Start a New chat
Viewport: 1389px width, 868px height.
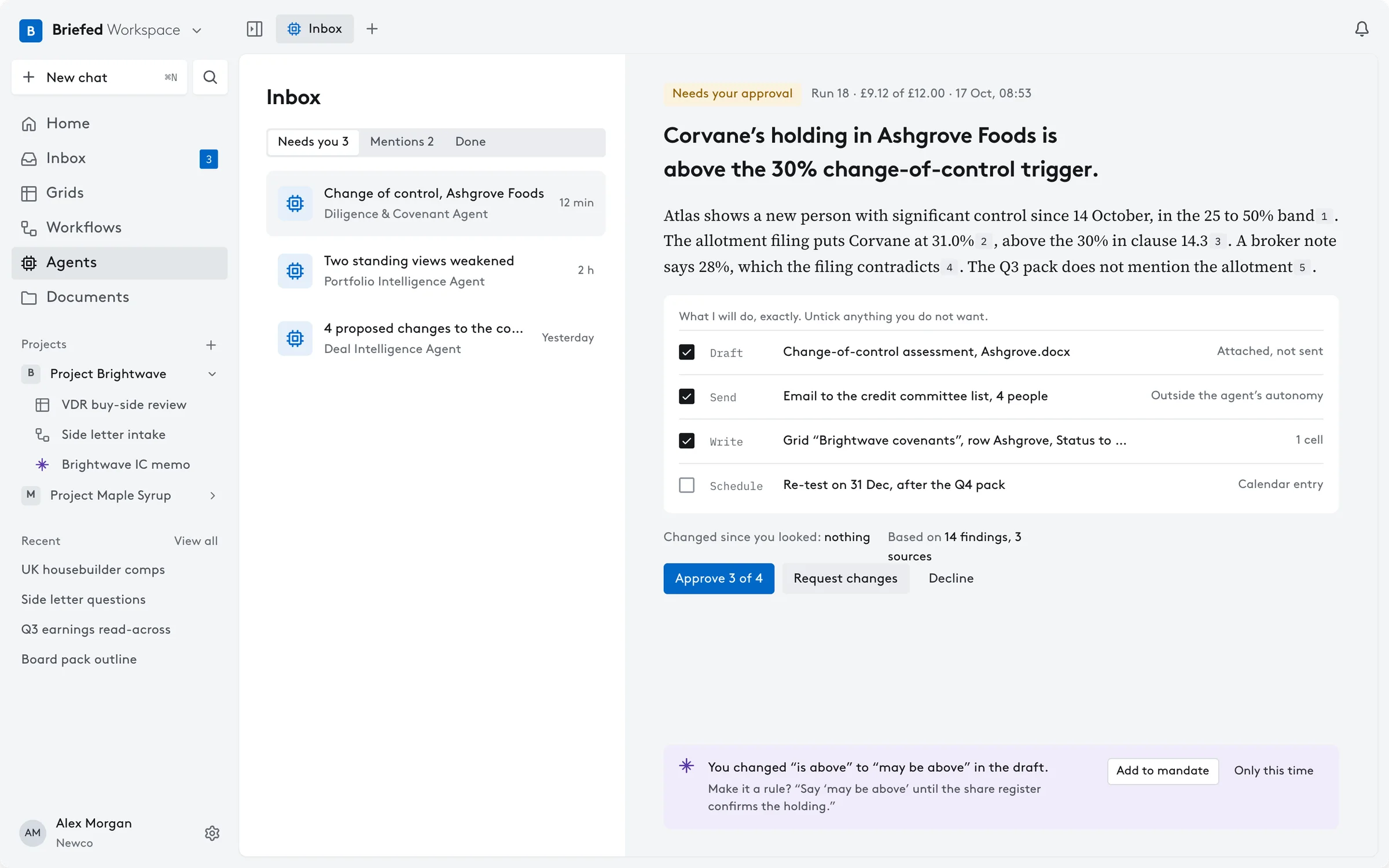coord(99,77)
